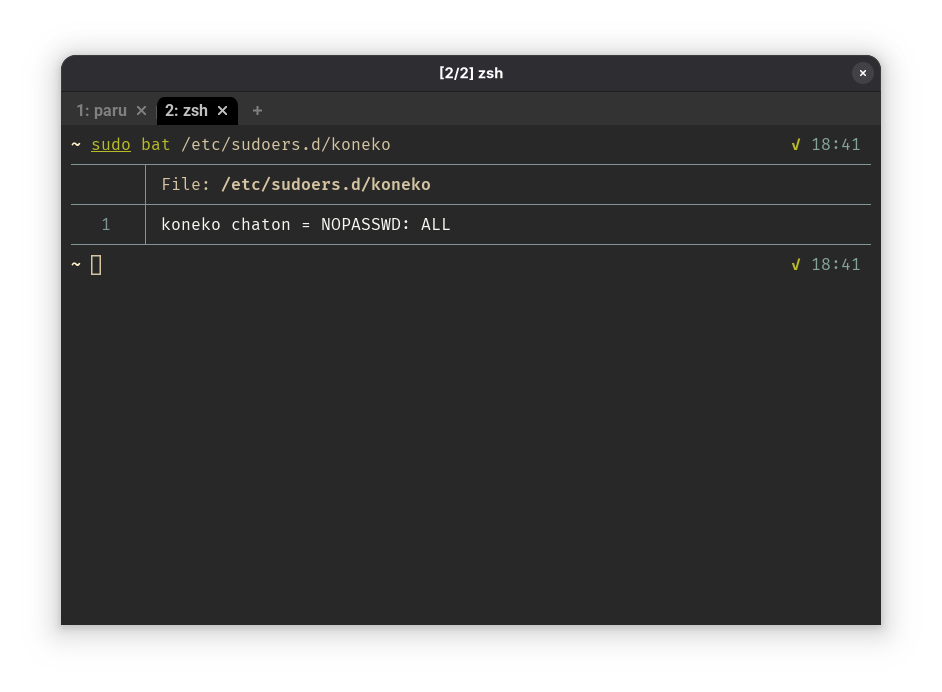Click the word 'NOPASSWD:' in the output
This screenshot has height=692, width=942.
365,225
